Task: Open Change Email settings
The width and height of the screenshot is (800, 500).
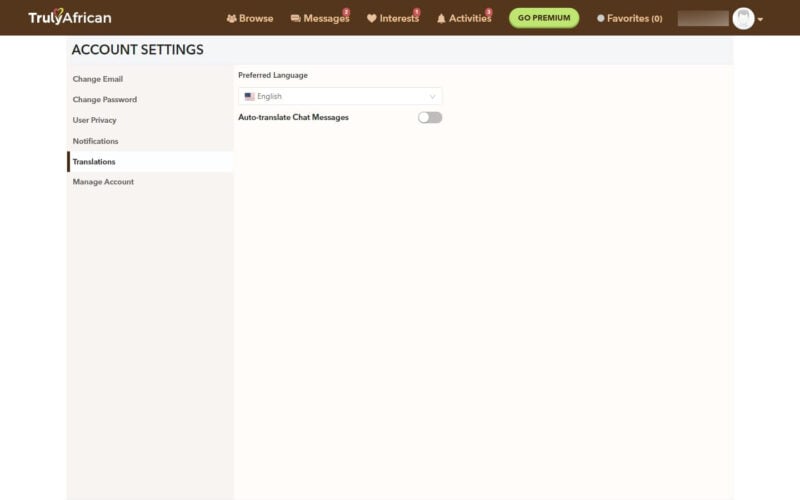Action: [97, 79]
